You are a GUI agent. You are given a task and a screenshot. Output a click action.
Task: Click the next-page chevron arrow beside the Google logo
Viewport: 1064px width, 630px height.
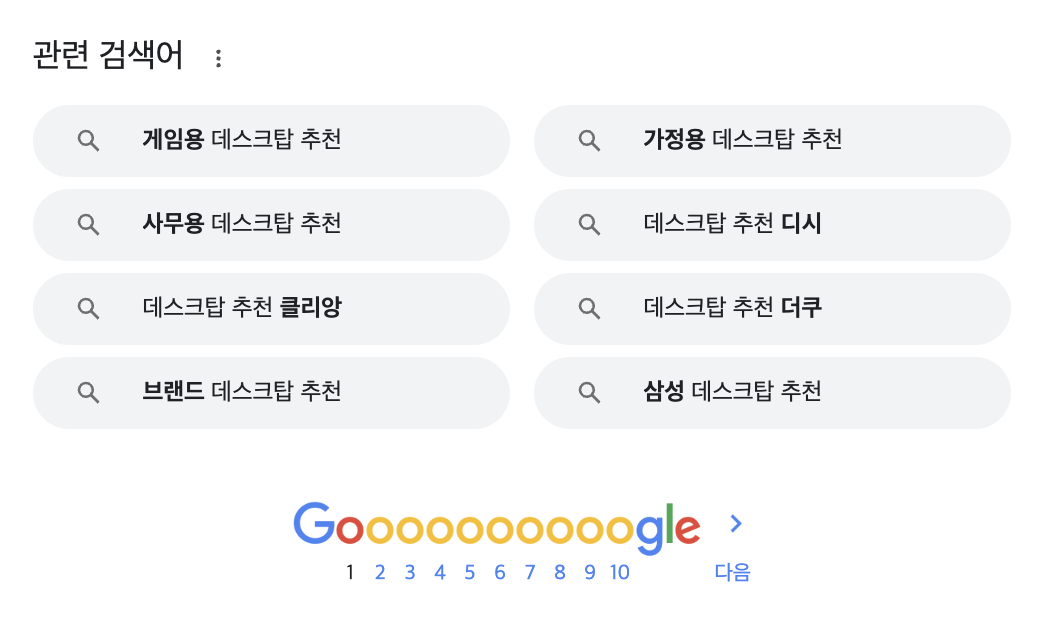point(736,523)
